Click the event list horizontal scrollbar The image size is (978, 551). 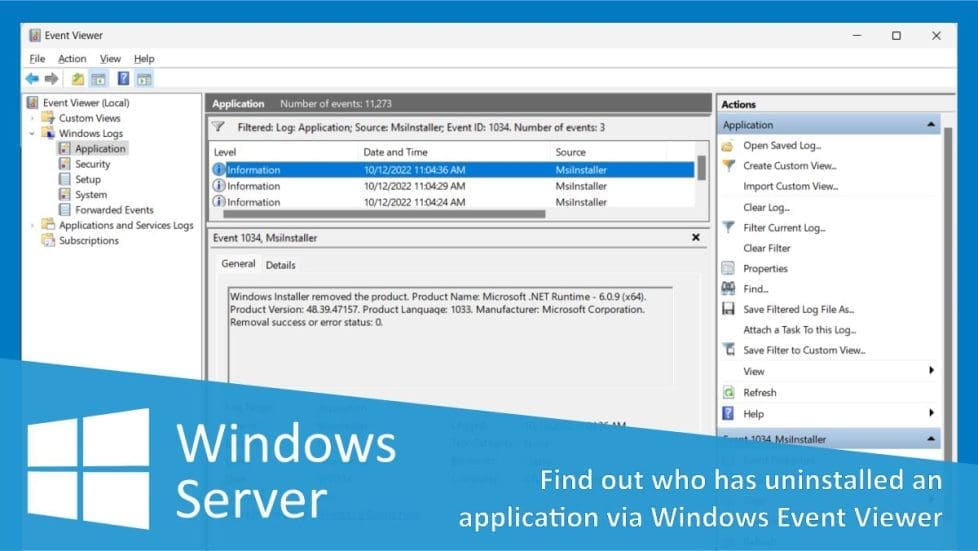coord(384,214)
